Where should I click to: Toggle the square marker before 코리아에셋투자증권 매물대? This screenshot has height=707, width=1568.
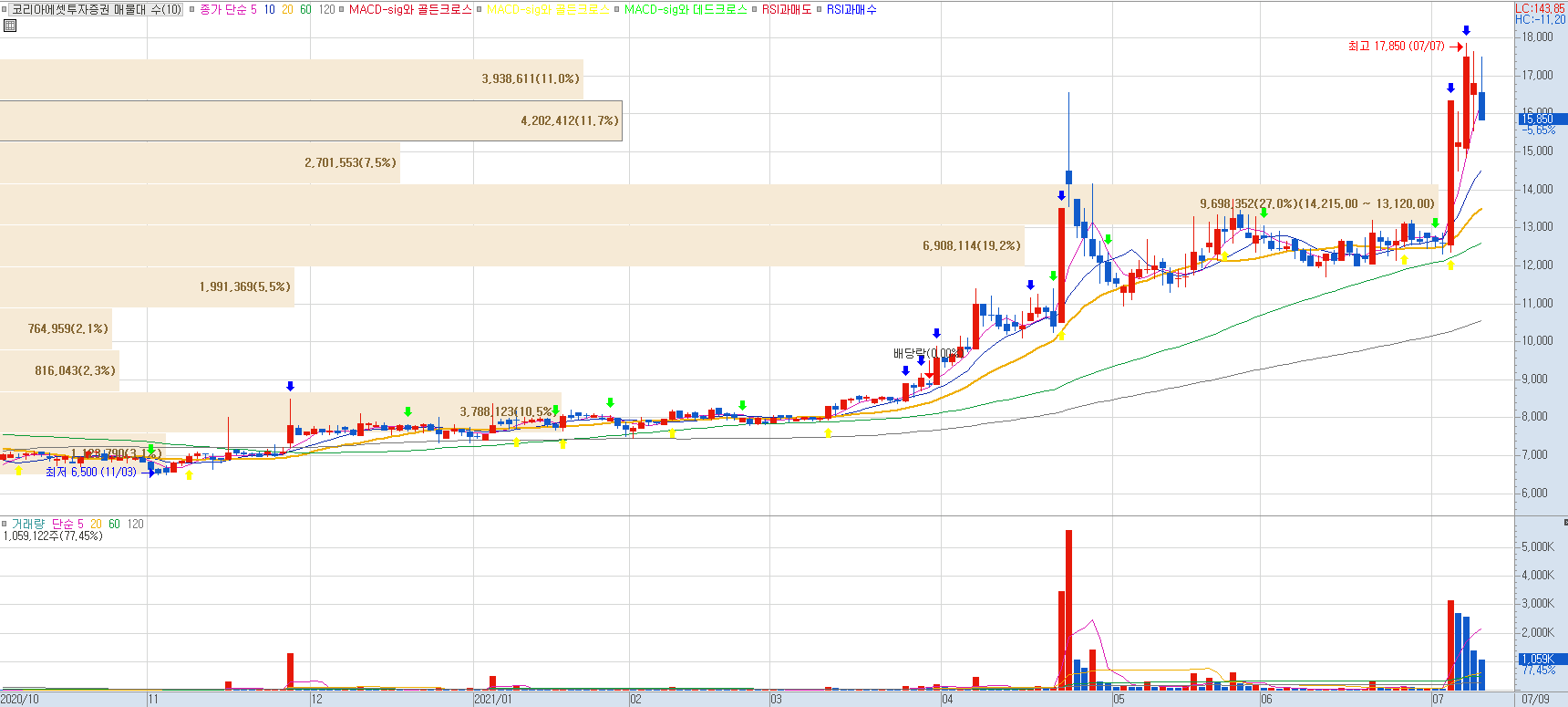click(x=5, y=9)
